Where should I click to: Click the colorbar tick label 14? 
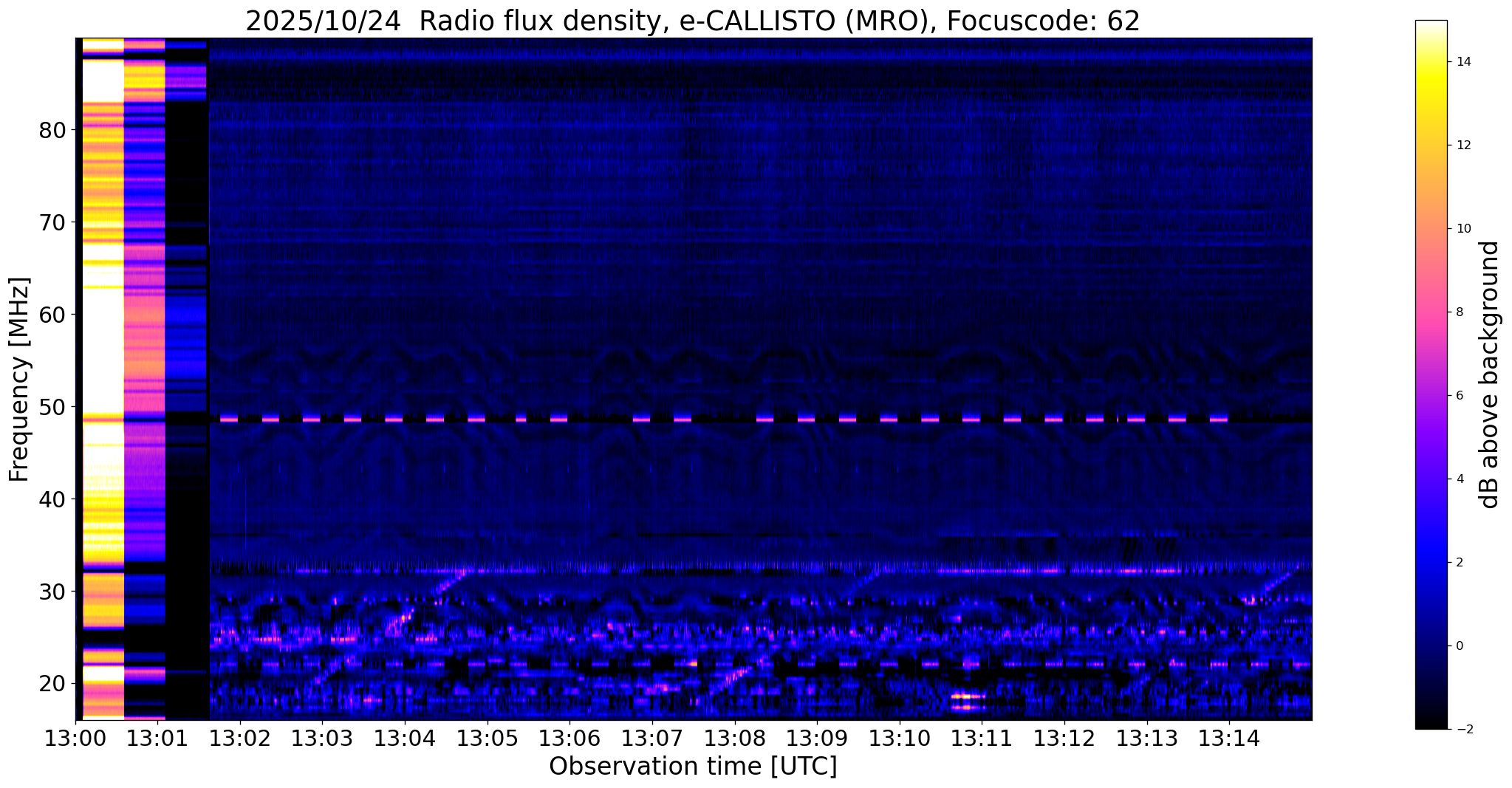[x=1463, y=62]
